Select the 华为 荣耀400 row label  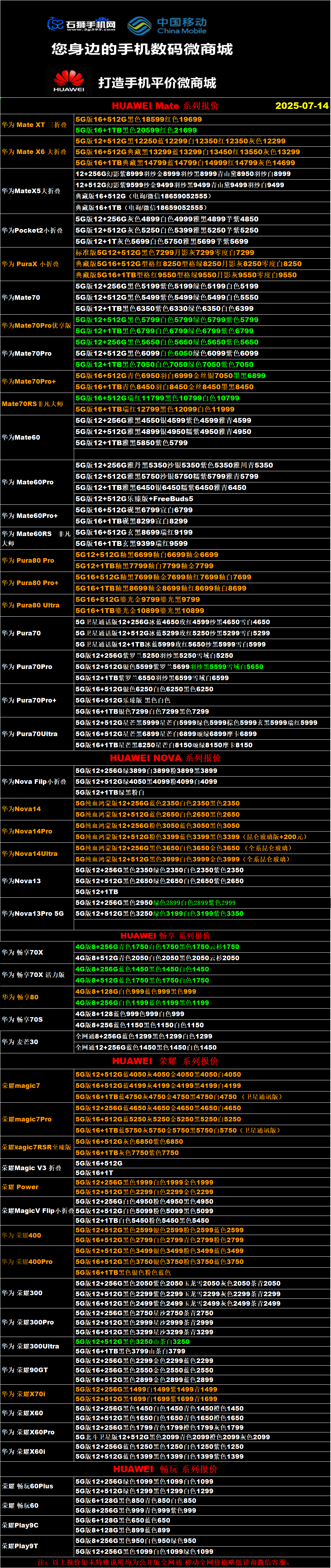[x=22, y=1236]
